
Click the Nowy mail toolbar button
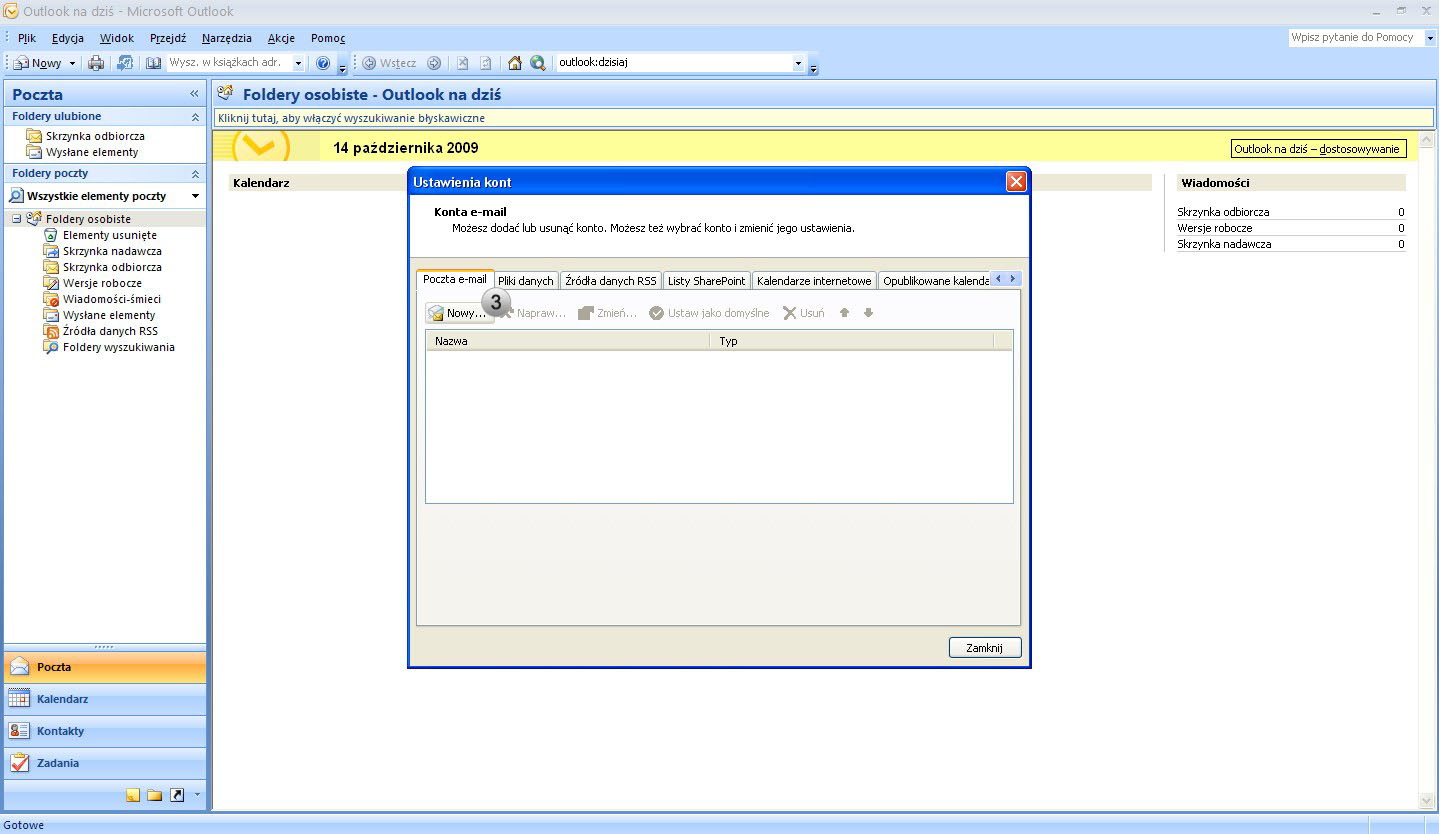pyautogui.click(x=38, y=63)
